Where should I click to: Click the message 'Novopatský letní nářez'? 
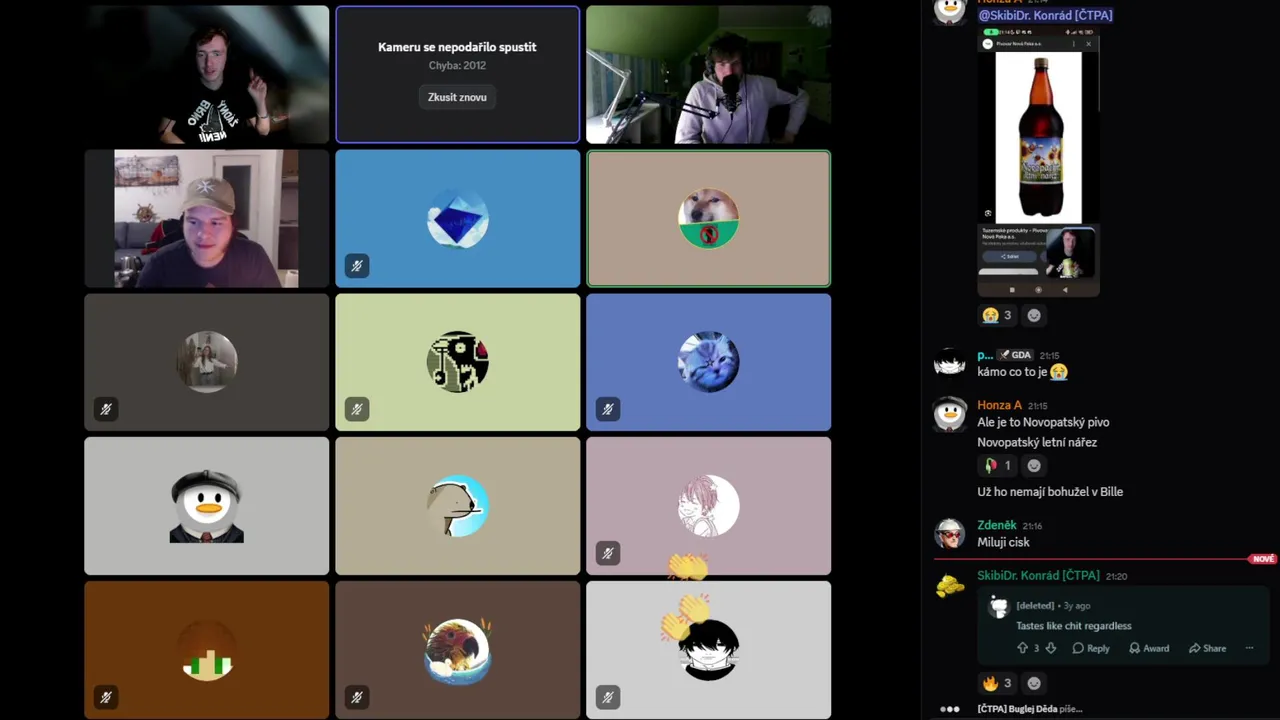(1037, 442)
